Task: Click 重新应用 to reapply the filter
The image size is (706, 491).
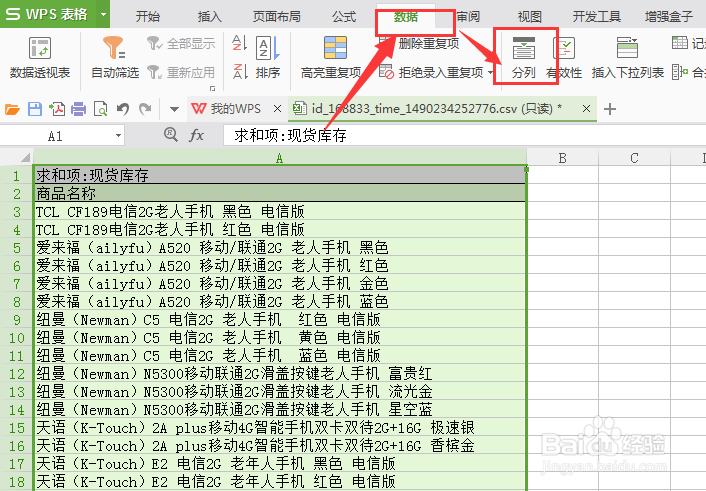Action: point(181,72)
